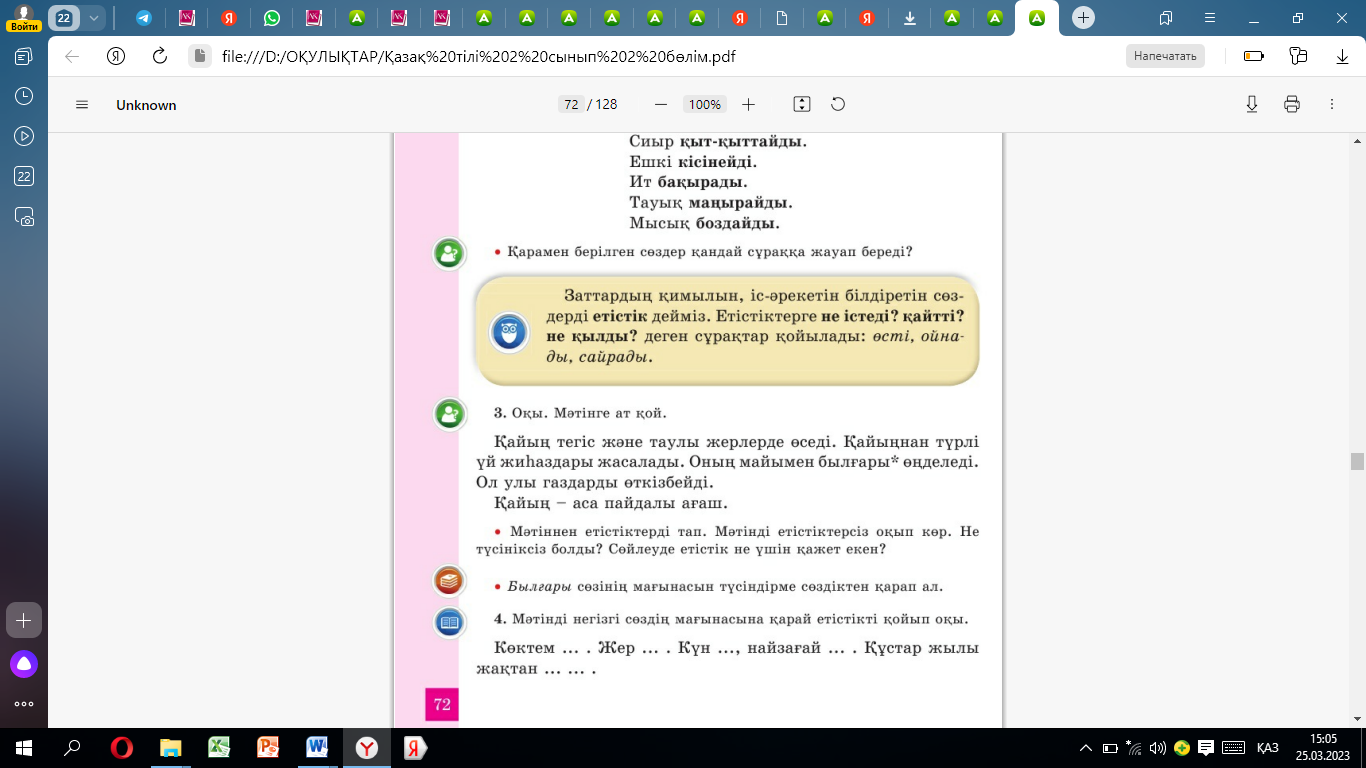This screenshot has width=1366, height=768.
Task: Click the pink page number 72 on the page
Action: coord(442,704)
